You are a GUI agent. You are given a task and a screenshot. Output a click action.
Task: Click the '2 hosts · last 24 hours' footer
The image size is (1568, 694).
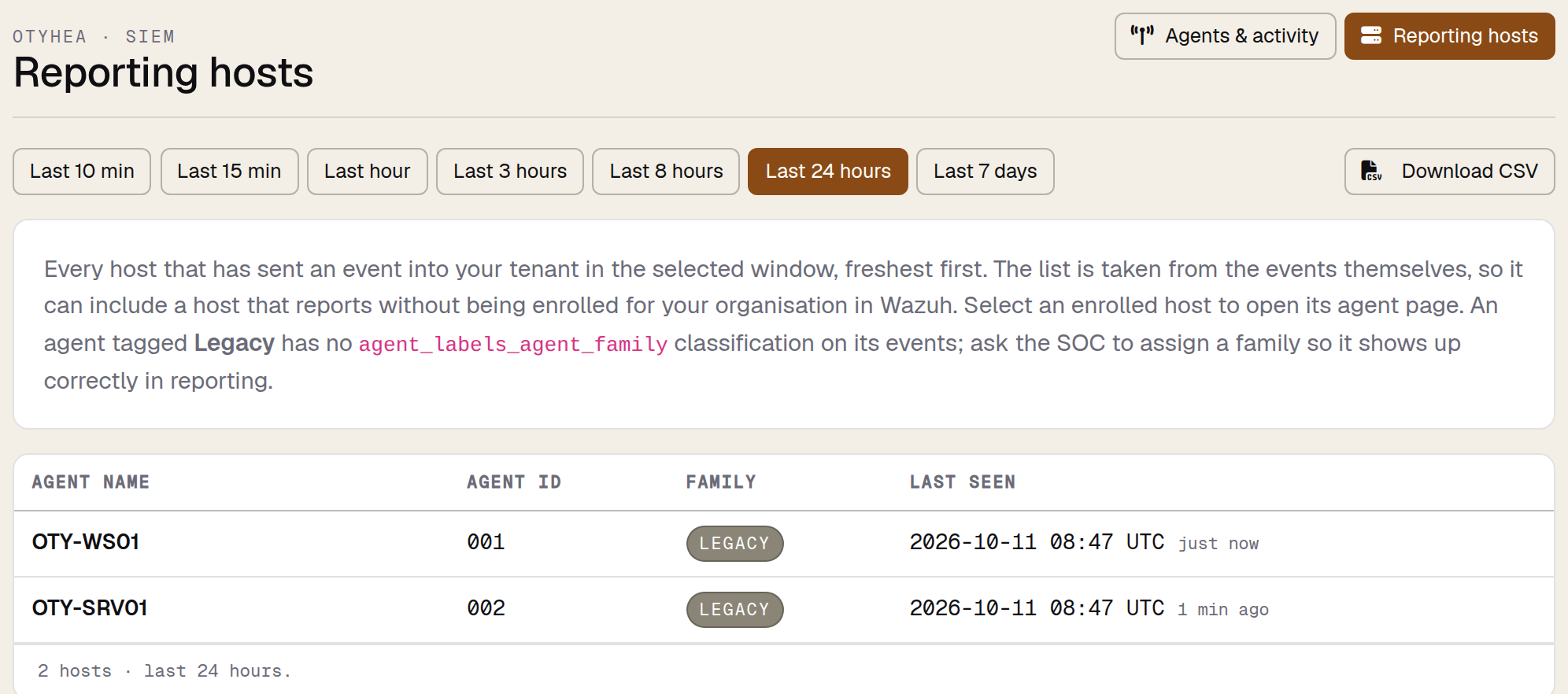165,671
